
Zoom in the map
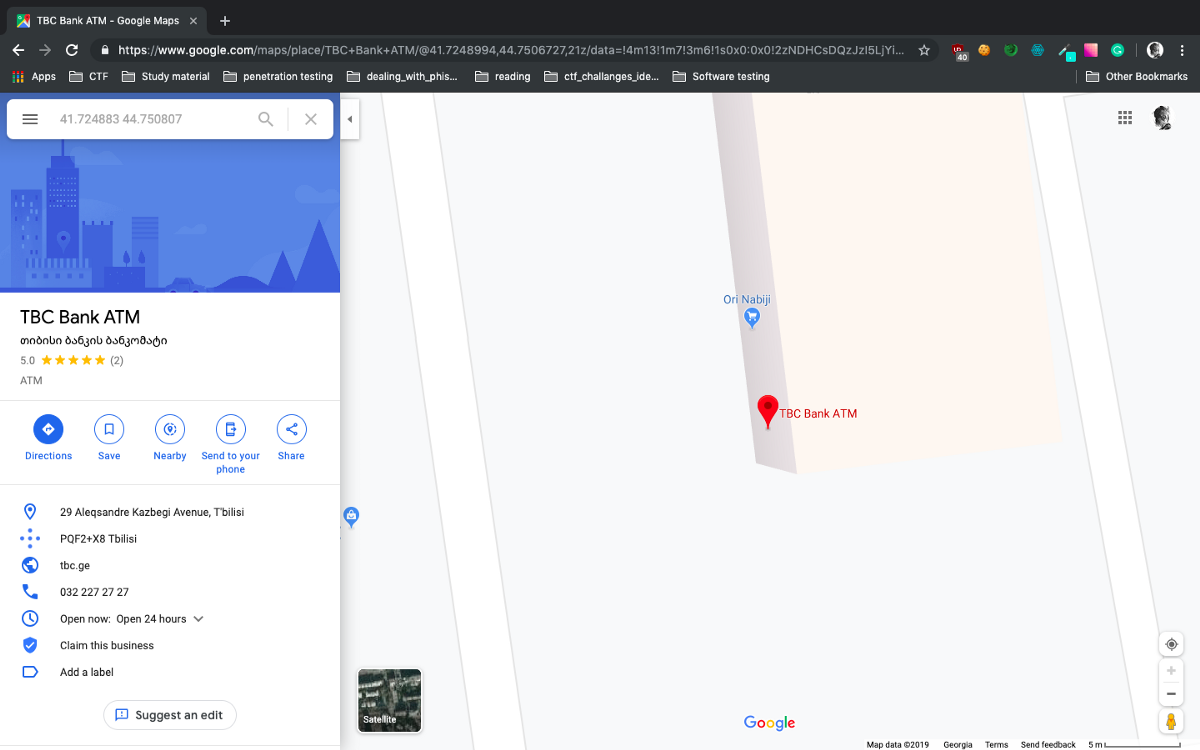coord(1171,671)
